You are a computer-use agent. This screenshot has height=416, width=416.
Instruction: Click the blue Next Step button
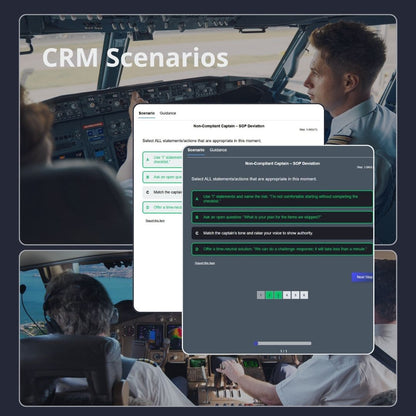[363, 277]
